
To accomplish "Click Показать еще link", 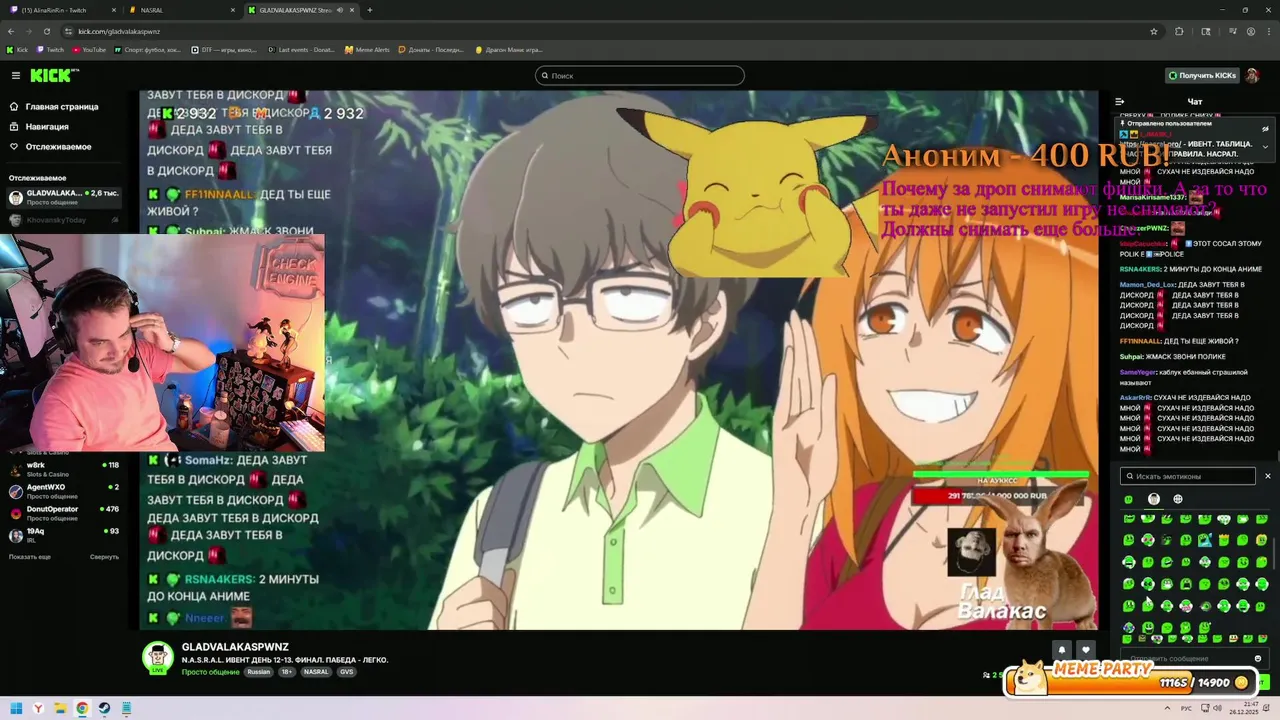I will tap(30, 556).
